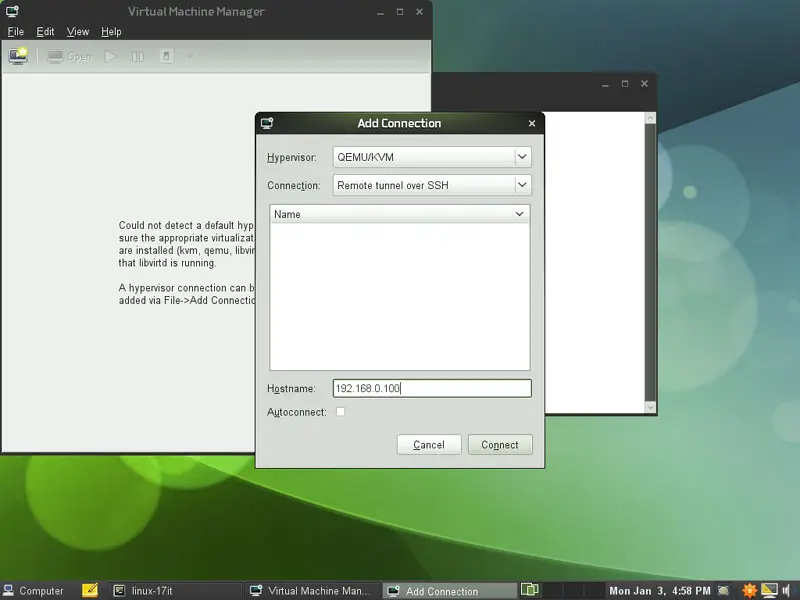Click the disabled Open button in Virtual Machine Manager toolbar
This screenshot has width=800, height=600.
coord(70,57)
